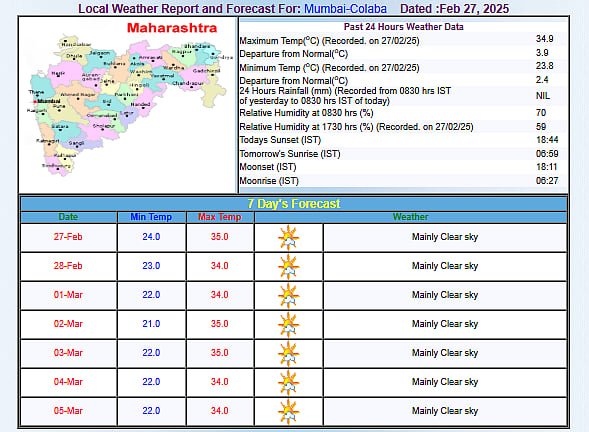Click weather icon for 05-Mar
The height and width of the screenshot is (432, 589).
point(288,411)
